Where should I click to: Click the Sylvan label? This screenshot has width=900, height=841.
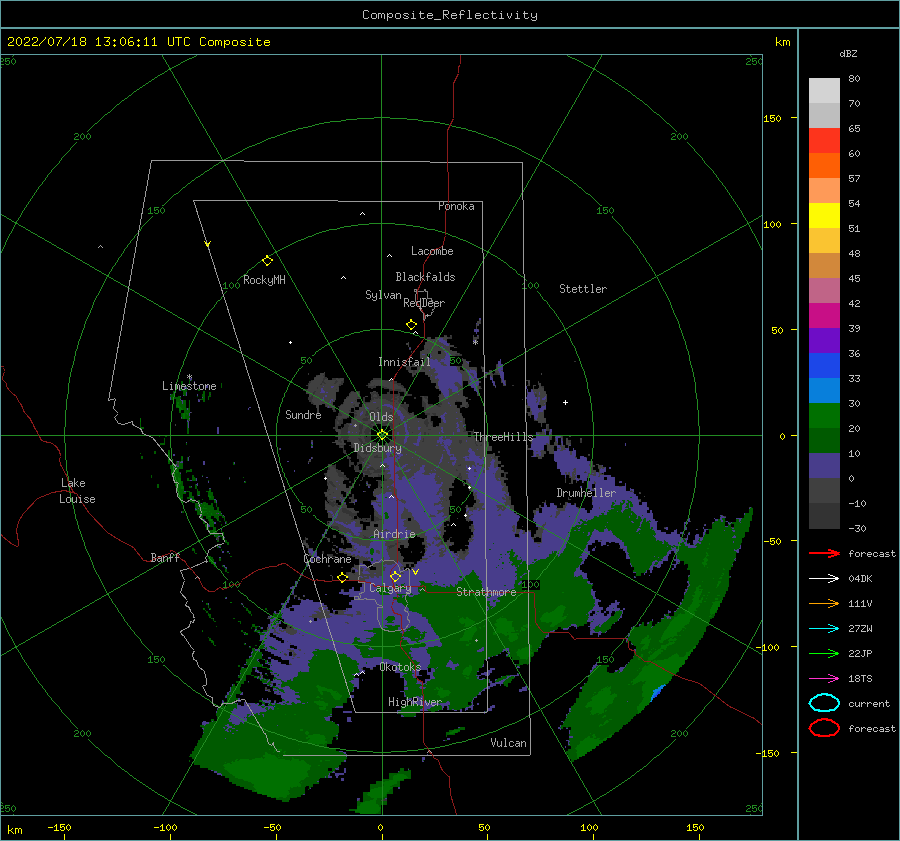383,295
